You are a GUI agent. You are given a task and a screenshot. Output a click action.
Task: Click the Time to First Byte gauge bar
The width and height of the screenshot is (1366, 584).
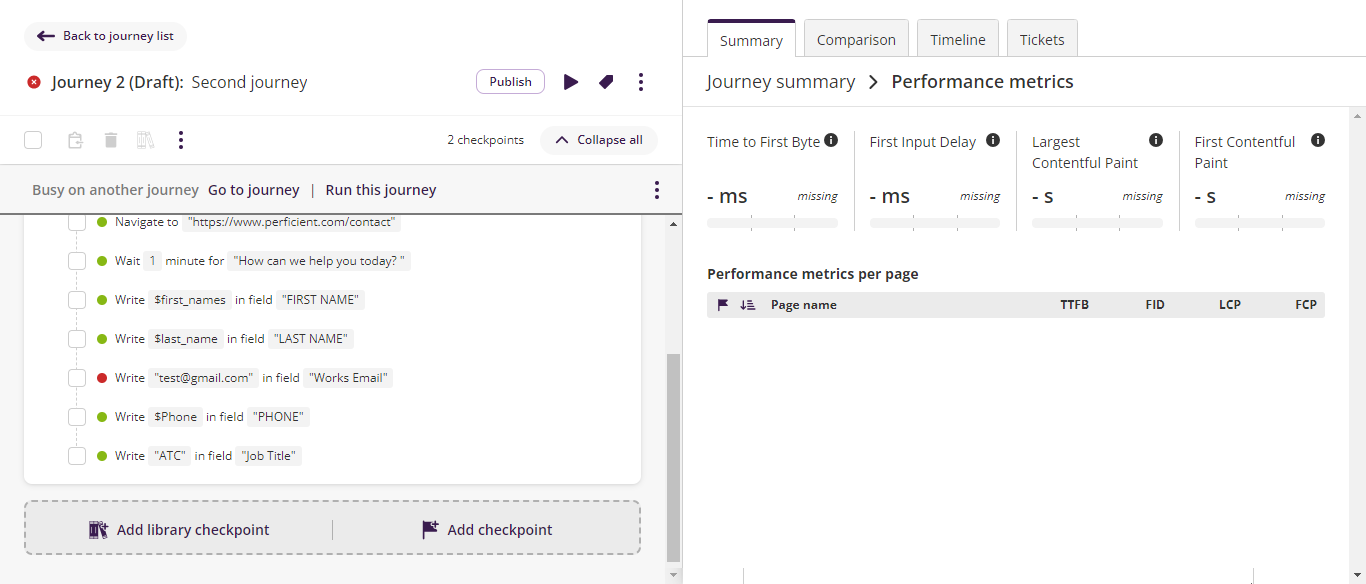(x=772, y=223)
